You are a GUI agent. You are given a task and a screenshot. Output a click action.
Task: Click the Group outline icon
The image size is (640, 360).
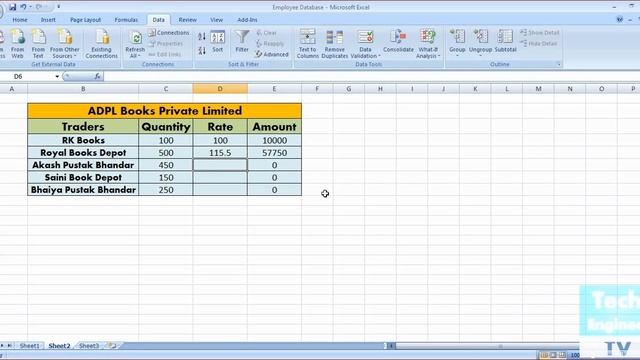pyautogui.click(x=457, y=38)
